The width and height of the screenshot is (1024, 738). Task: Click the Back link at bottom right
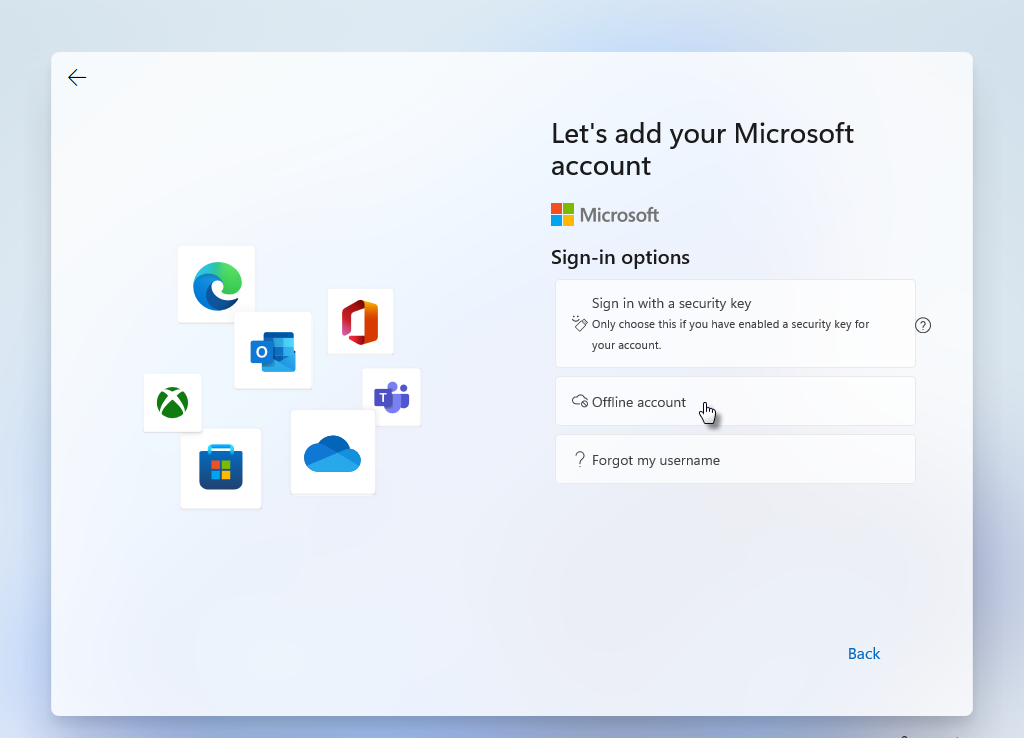click(863, 654)
